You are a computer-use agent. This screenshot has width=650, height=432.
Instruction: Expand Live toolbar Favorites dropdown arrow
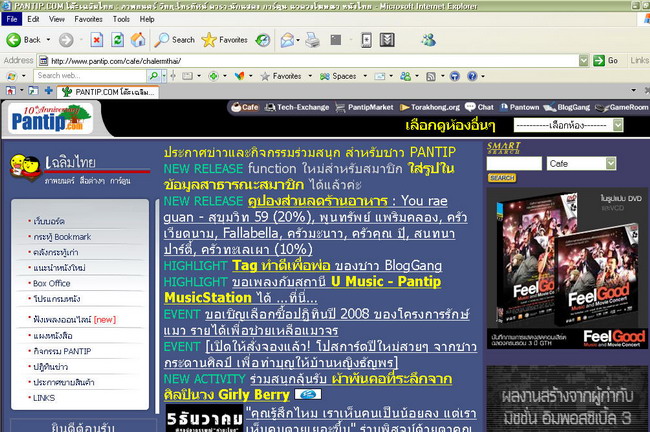coord(310,76)
